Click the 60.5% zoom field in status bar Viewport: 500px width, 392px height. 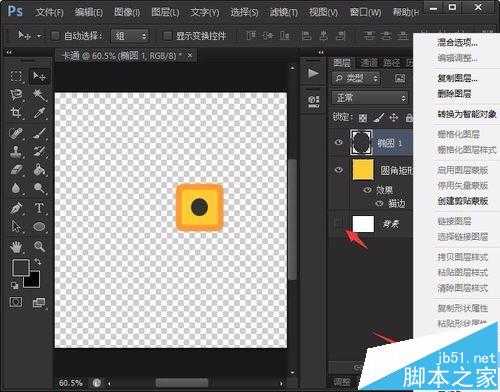coord(70,382)
